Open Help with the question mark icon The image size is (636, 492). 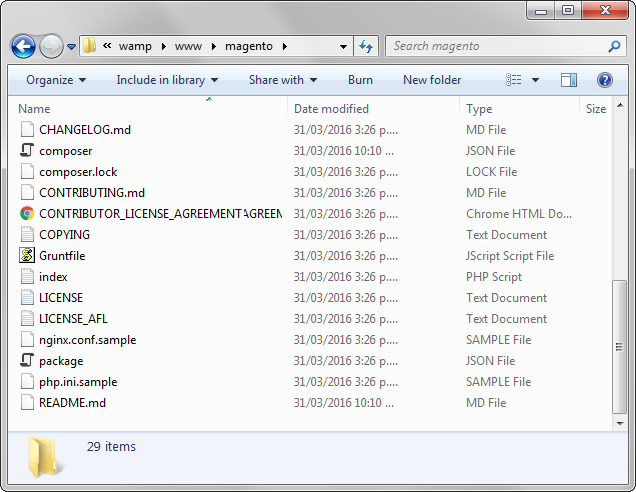coord(604,80)
